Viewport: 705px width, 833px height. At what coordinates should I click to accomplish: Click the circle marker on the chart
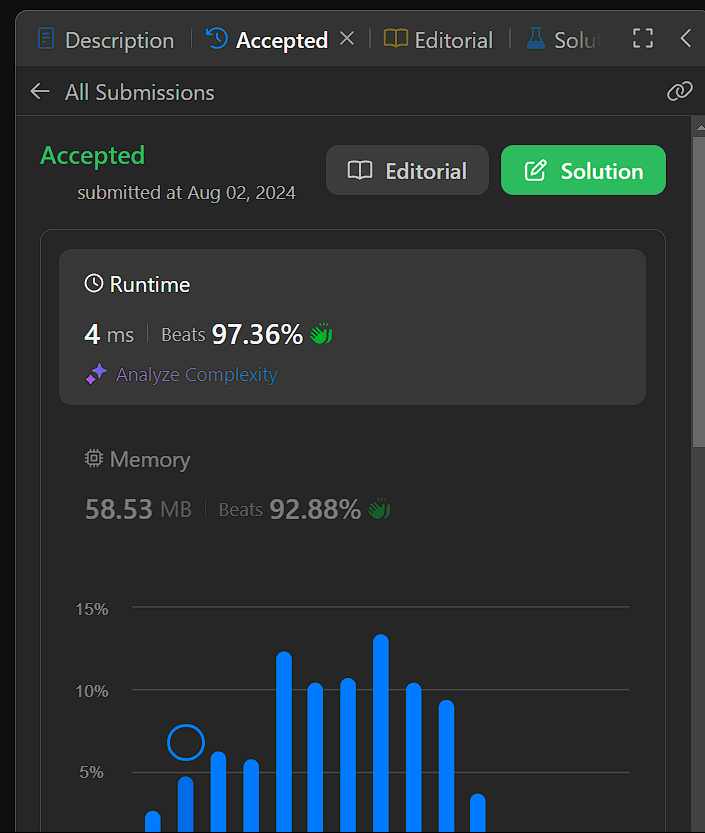(x=186, y=742)
